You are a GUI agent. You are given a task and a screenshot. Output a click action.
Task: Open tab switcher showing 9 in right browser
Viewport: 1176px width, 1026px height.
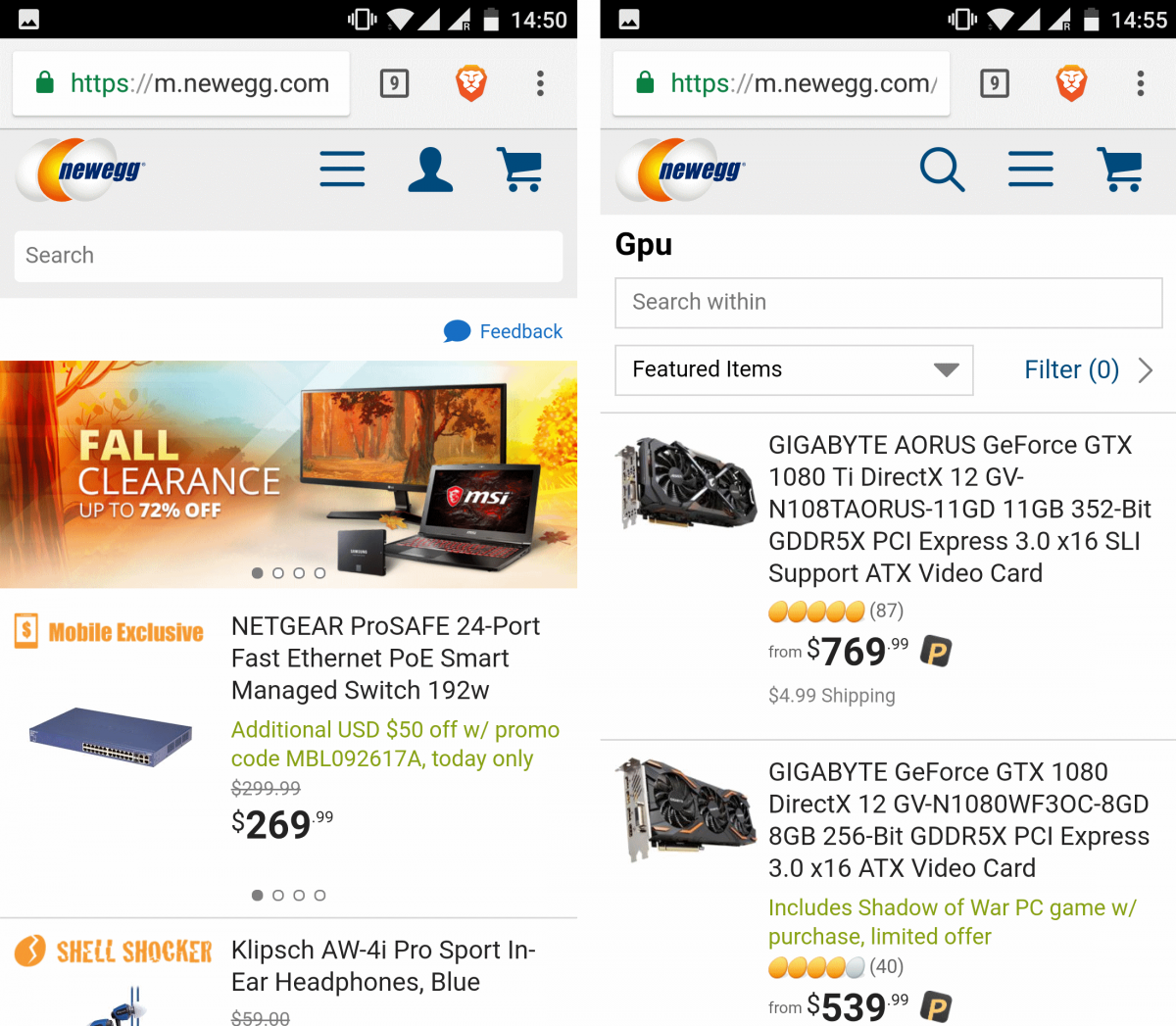994,83
